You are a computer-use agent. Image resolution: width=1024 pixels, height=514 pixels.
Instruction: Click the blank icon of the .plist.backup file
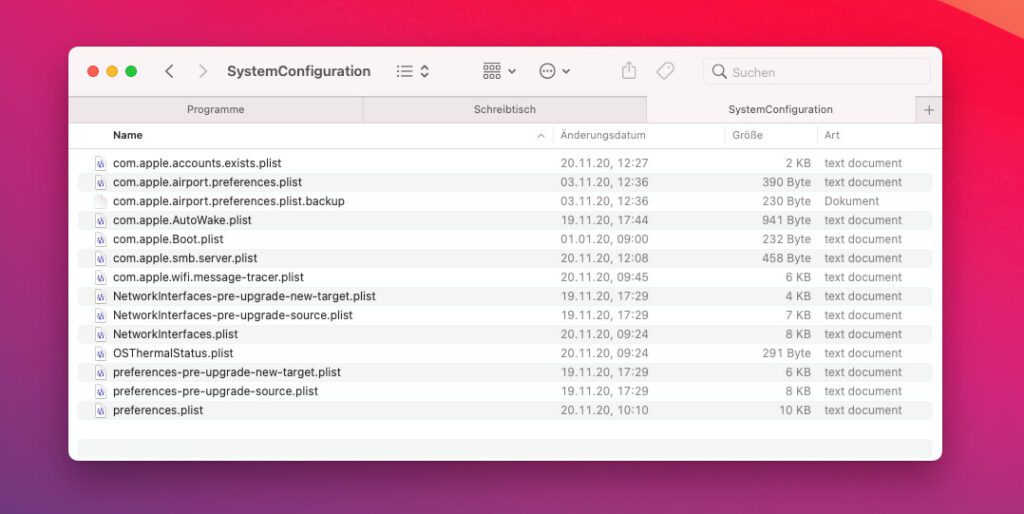(100, 201)
